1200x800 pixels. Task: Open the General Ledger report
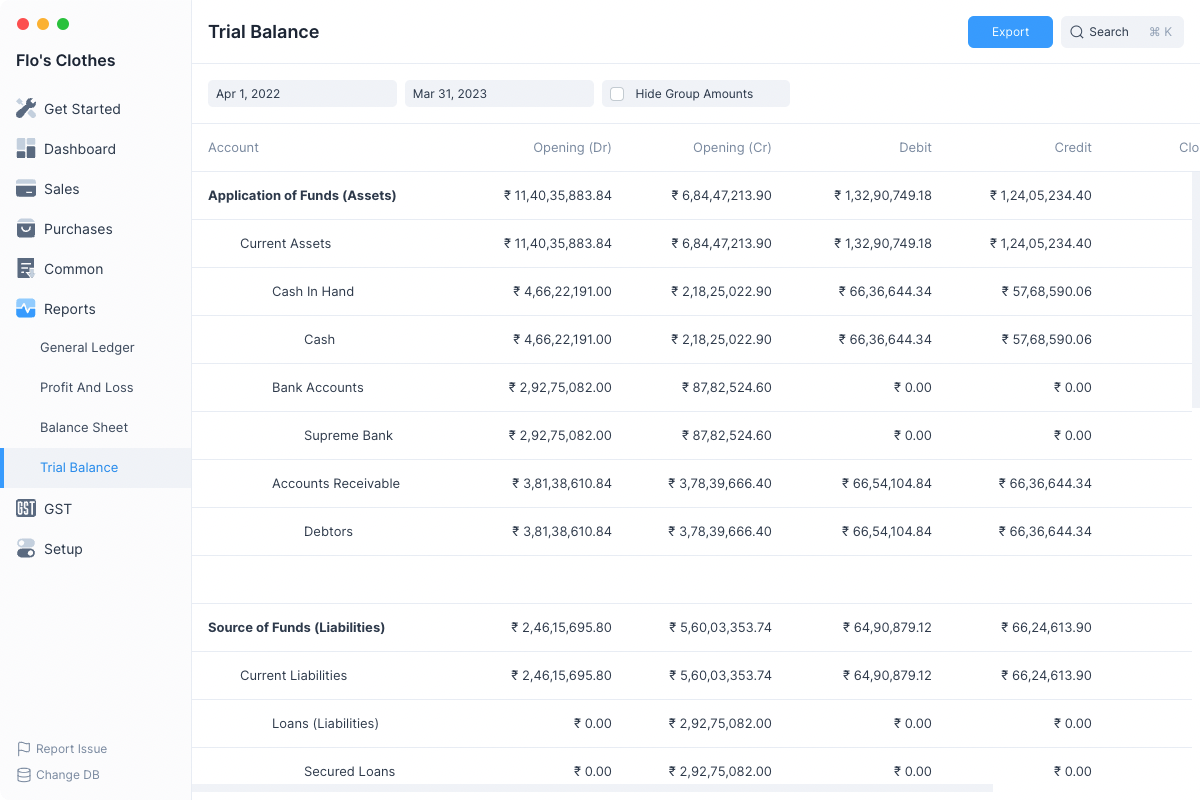87,348
